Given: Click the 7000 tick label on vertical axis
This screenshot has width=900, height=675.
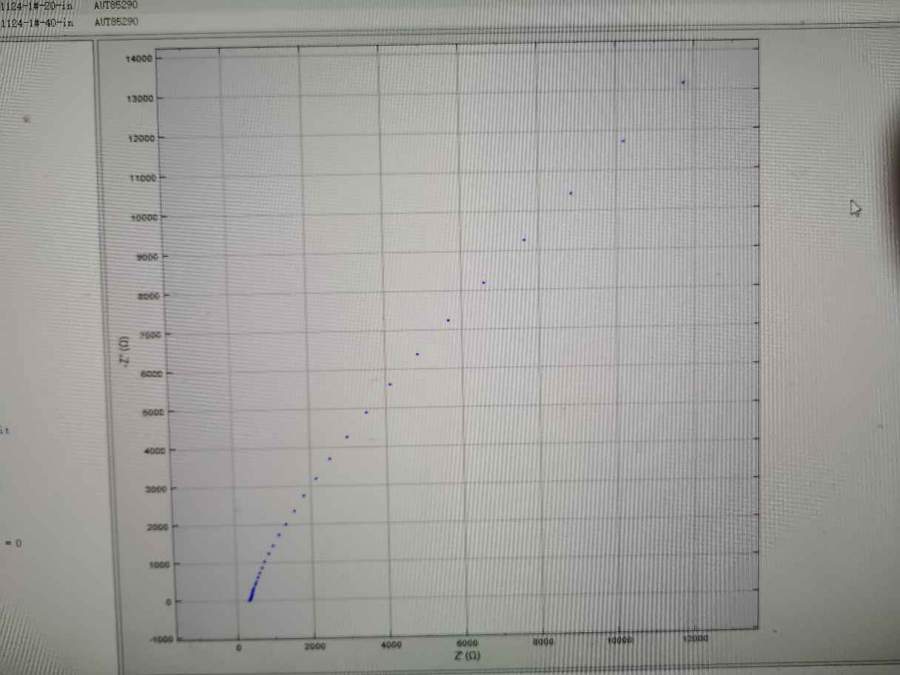Looking at the screenshot, I should point(151,335).
